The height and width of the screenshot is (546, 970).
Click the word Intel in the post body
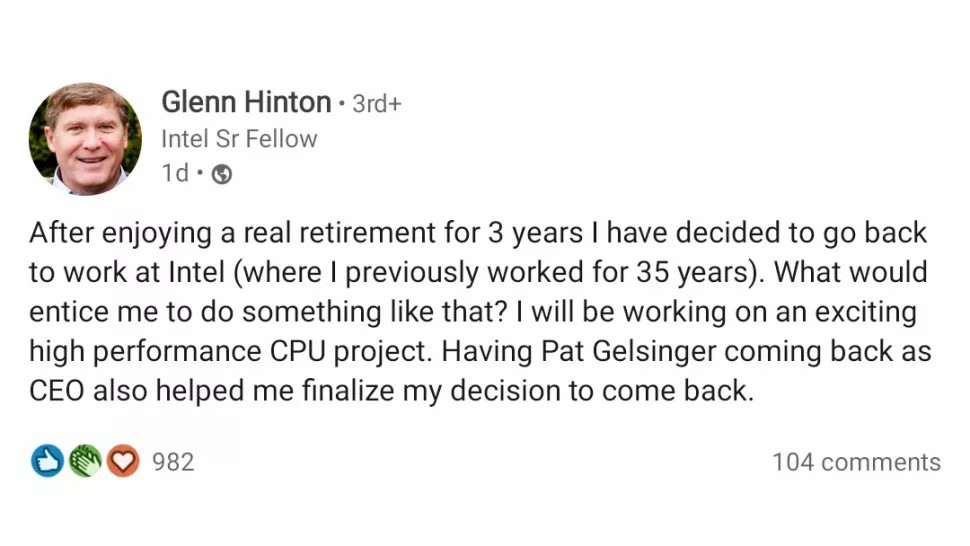pos(196,272)
